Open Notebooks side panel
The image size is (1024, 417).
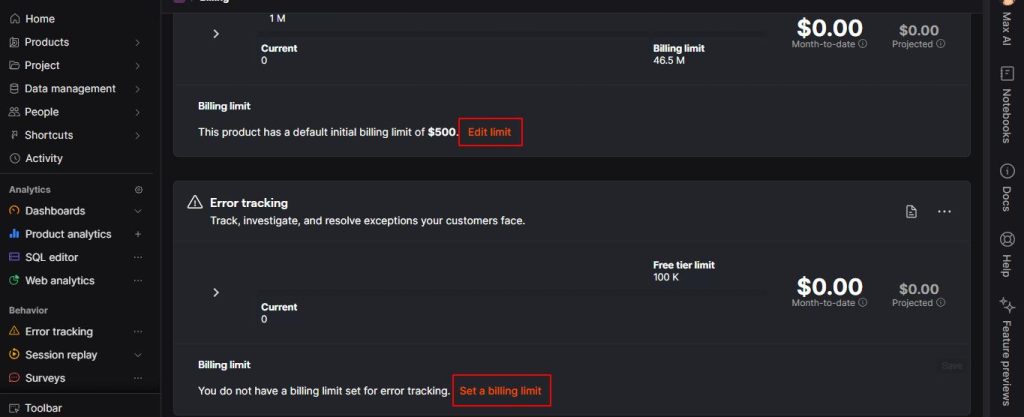coord(1006,104)
